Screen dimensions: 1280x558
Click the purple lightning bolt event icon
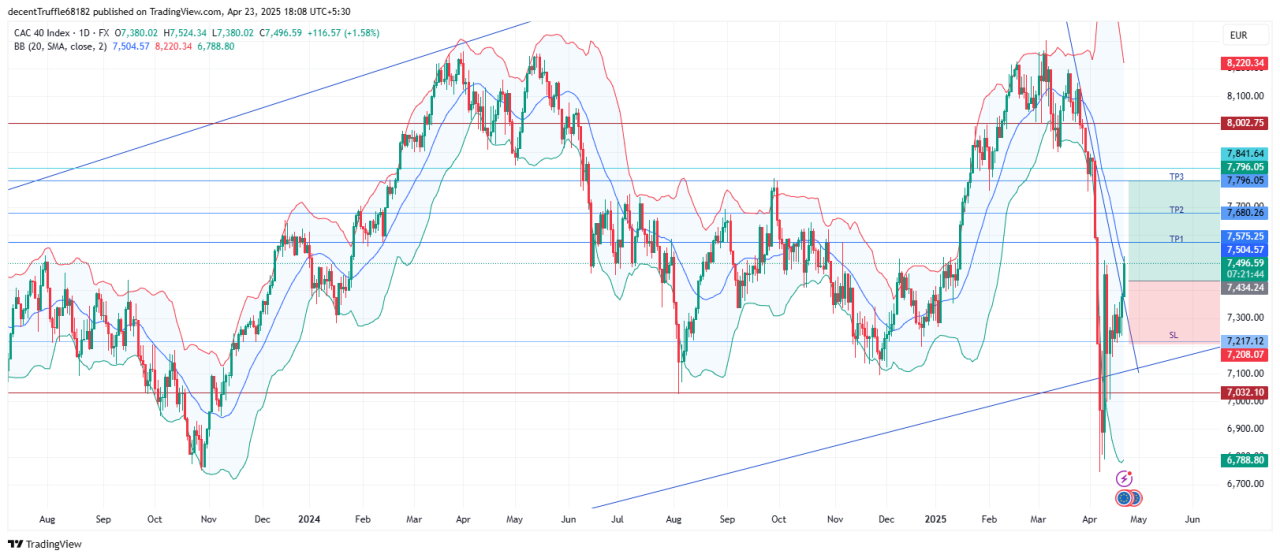1123,480
